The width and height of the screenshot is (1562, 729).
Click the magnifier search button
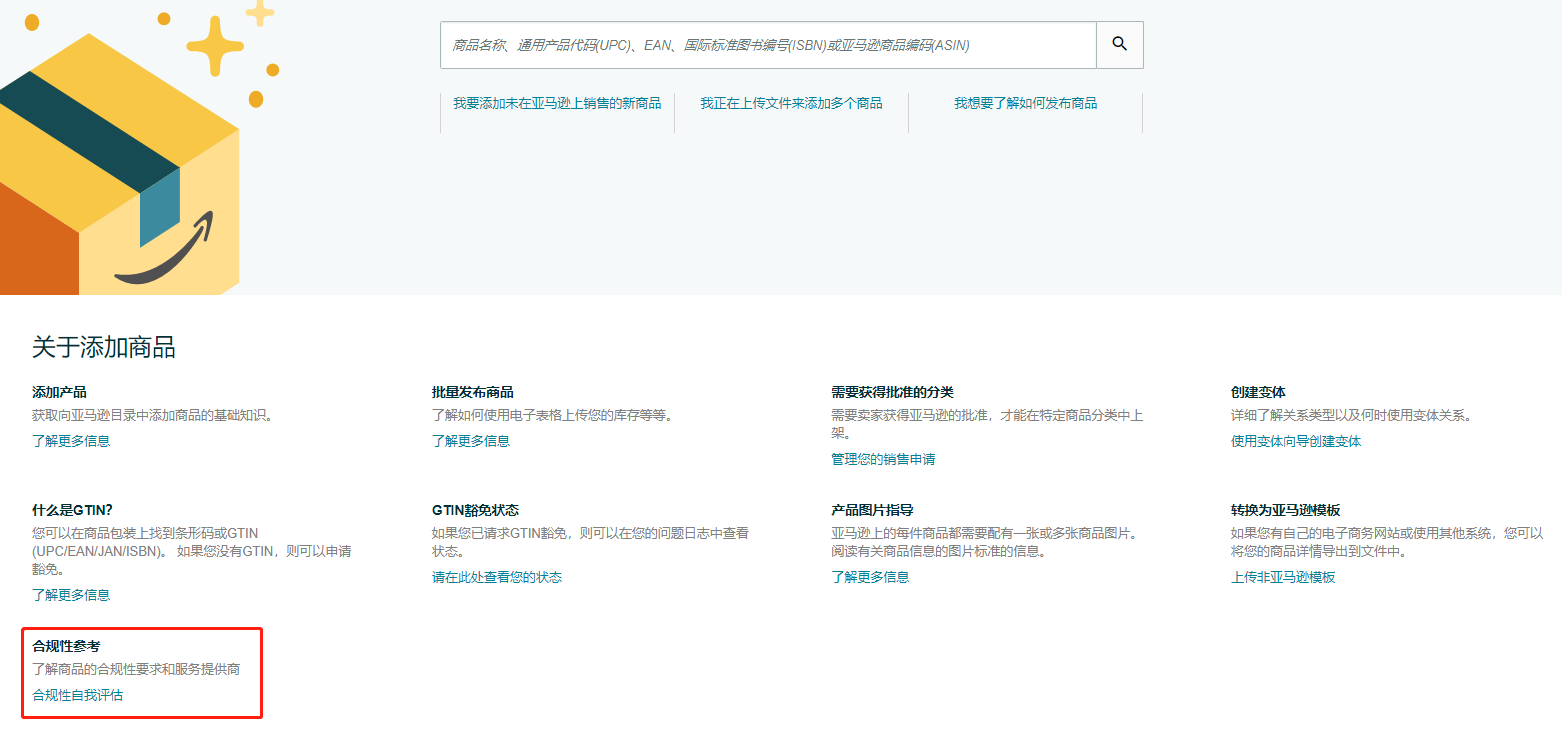(x=1120, y=45)
